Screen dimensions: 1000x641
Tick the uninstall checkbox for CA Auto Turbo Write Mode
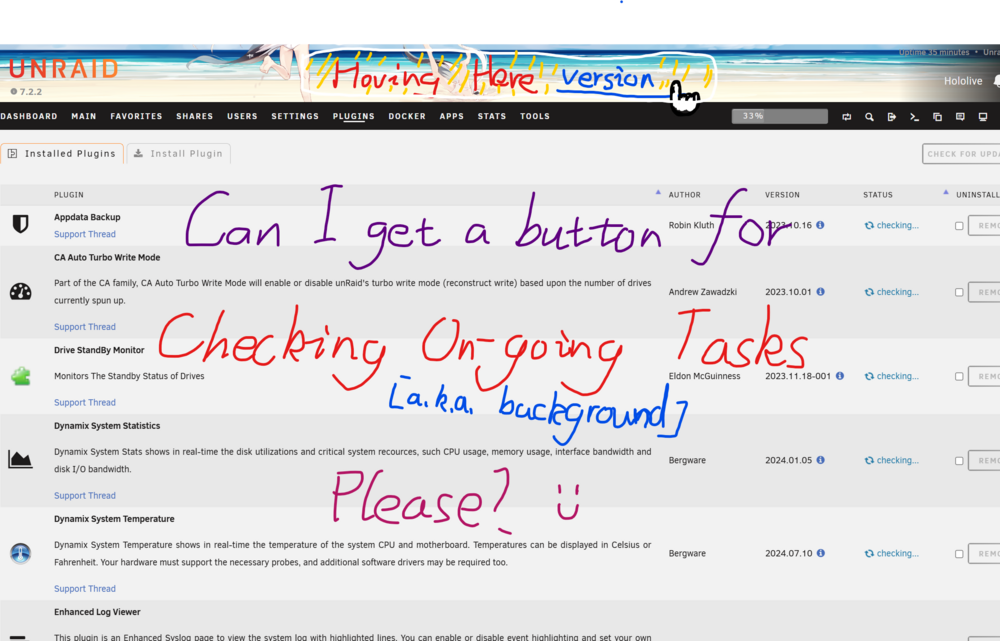coord(959,292)
